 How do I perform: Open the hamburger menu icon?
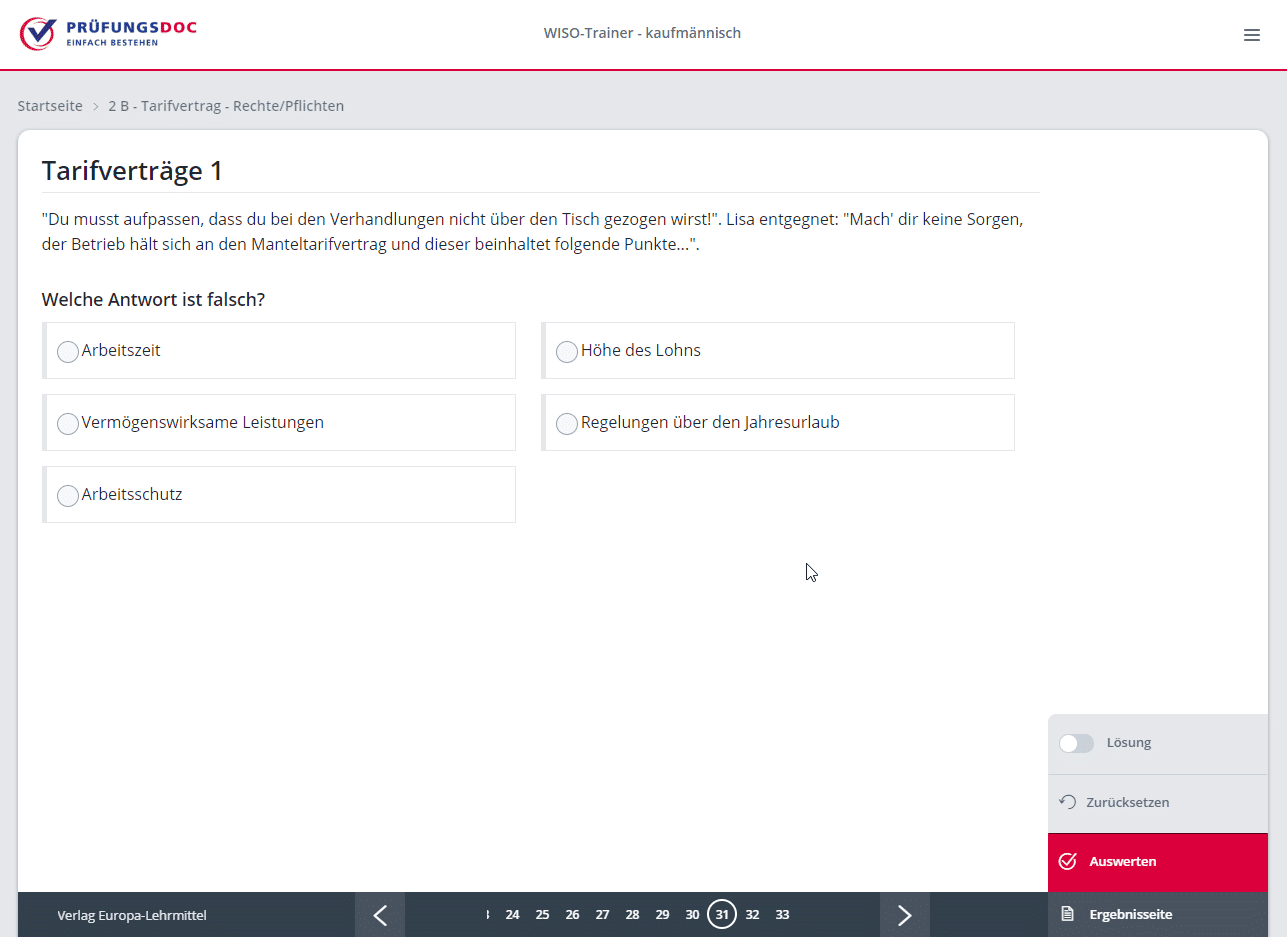point(1251,35)
